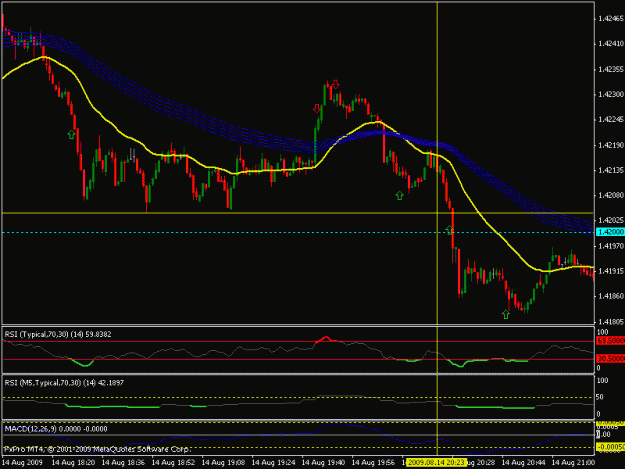Viewport: 625px width, 469px height.
Task: Select the yellow 2009.08.14 20:23 crosshair time label
Action: point(436,462)
